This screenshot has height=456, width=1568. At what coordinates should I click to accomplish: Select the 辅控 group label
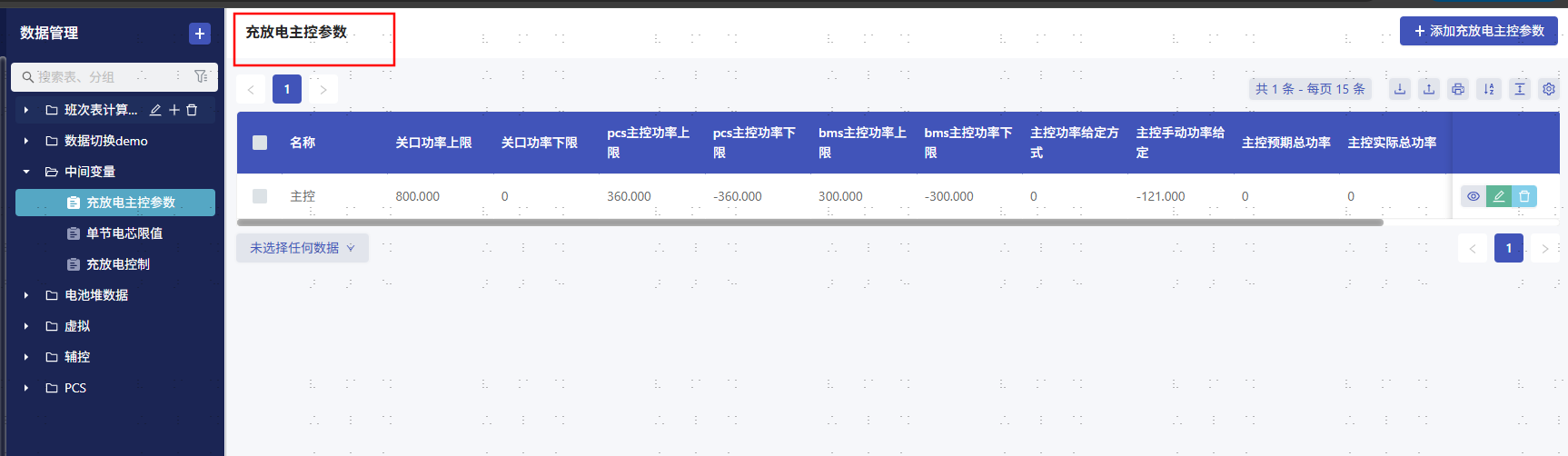[x=77, y=357]
